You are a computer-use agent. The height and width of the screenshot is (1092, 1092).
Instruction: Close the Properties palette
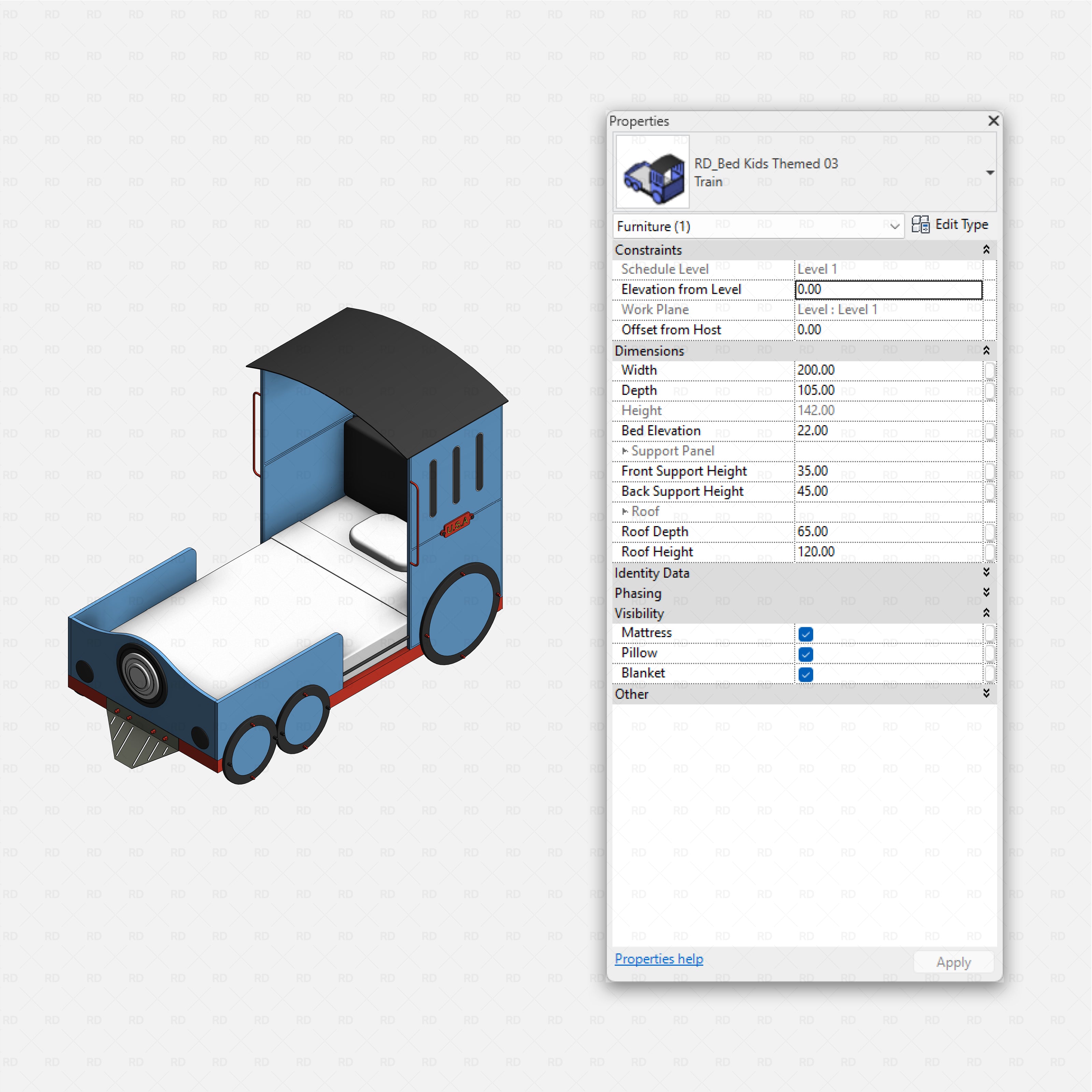[x=993, y=121]
